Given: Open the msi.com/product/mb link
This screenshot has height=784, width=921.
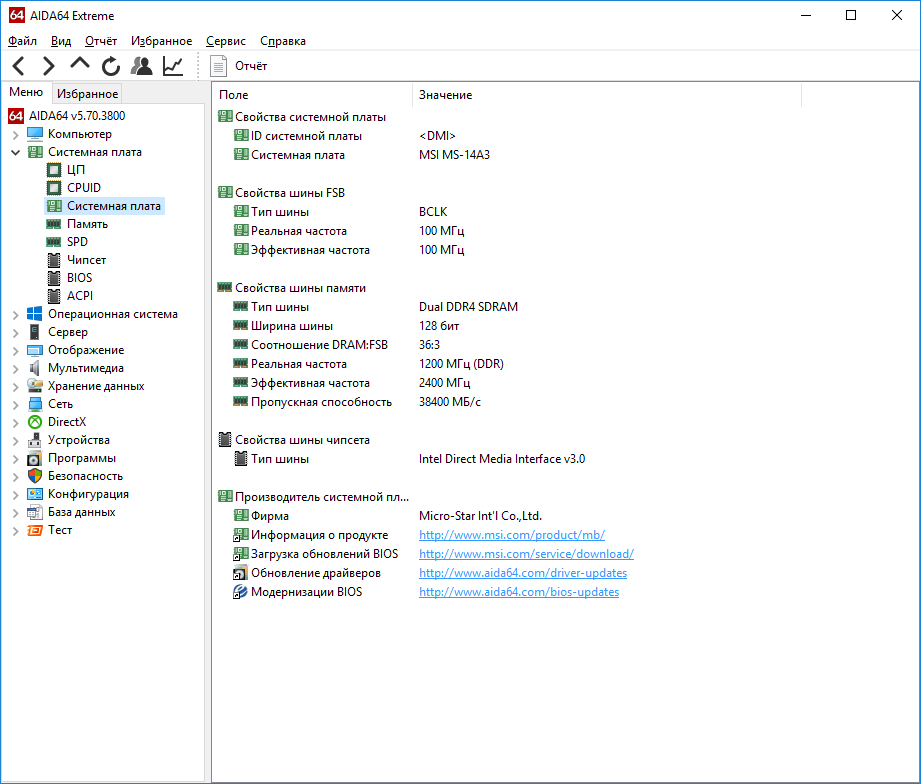Looking at the screenshot, I should (512, 535).
